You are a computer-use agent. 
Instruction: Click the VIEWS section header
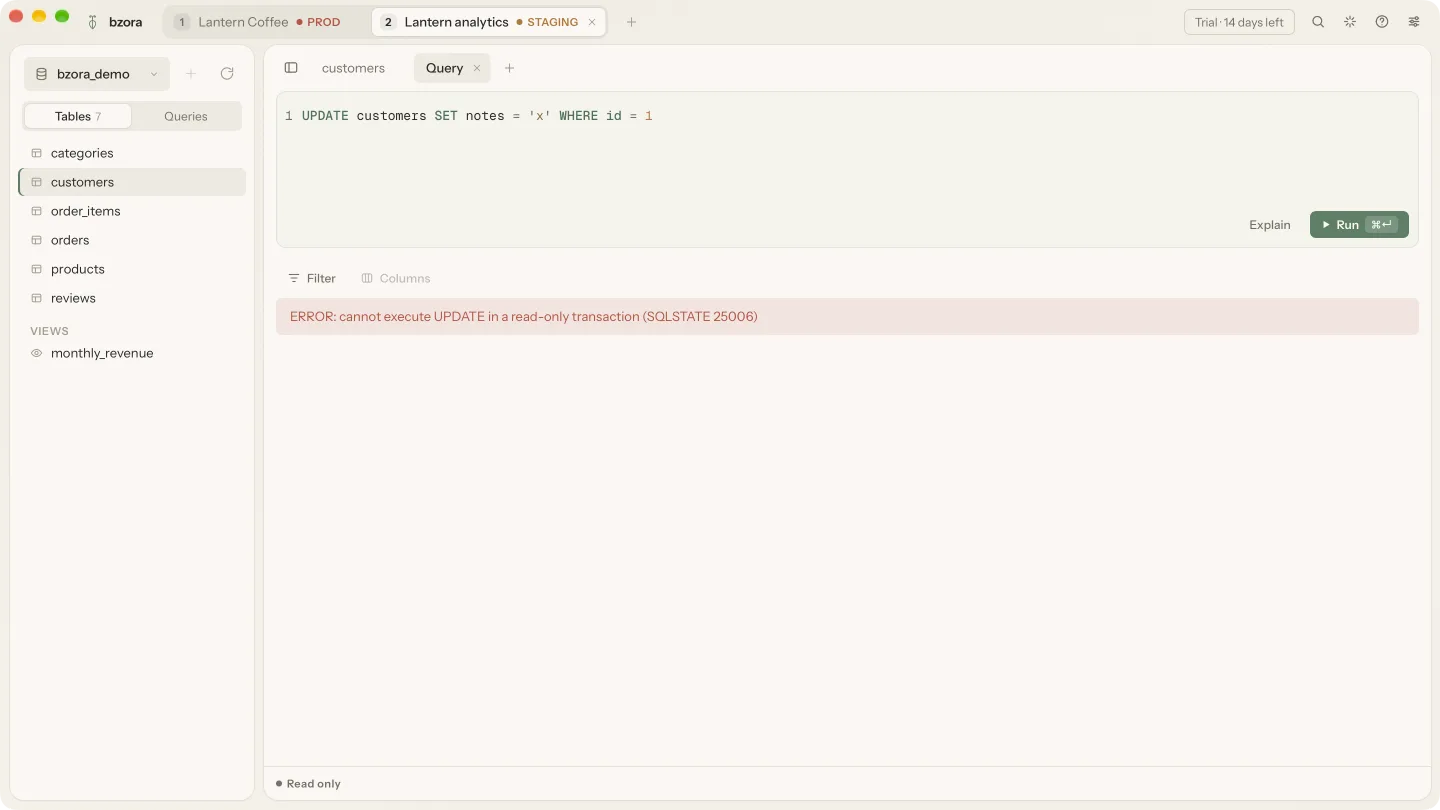click(49, 331)
